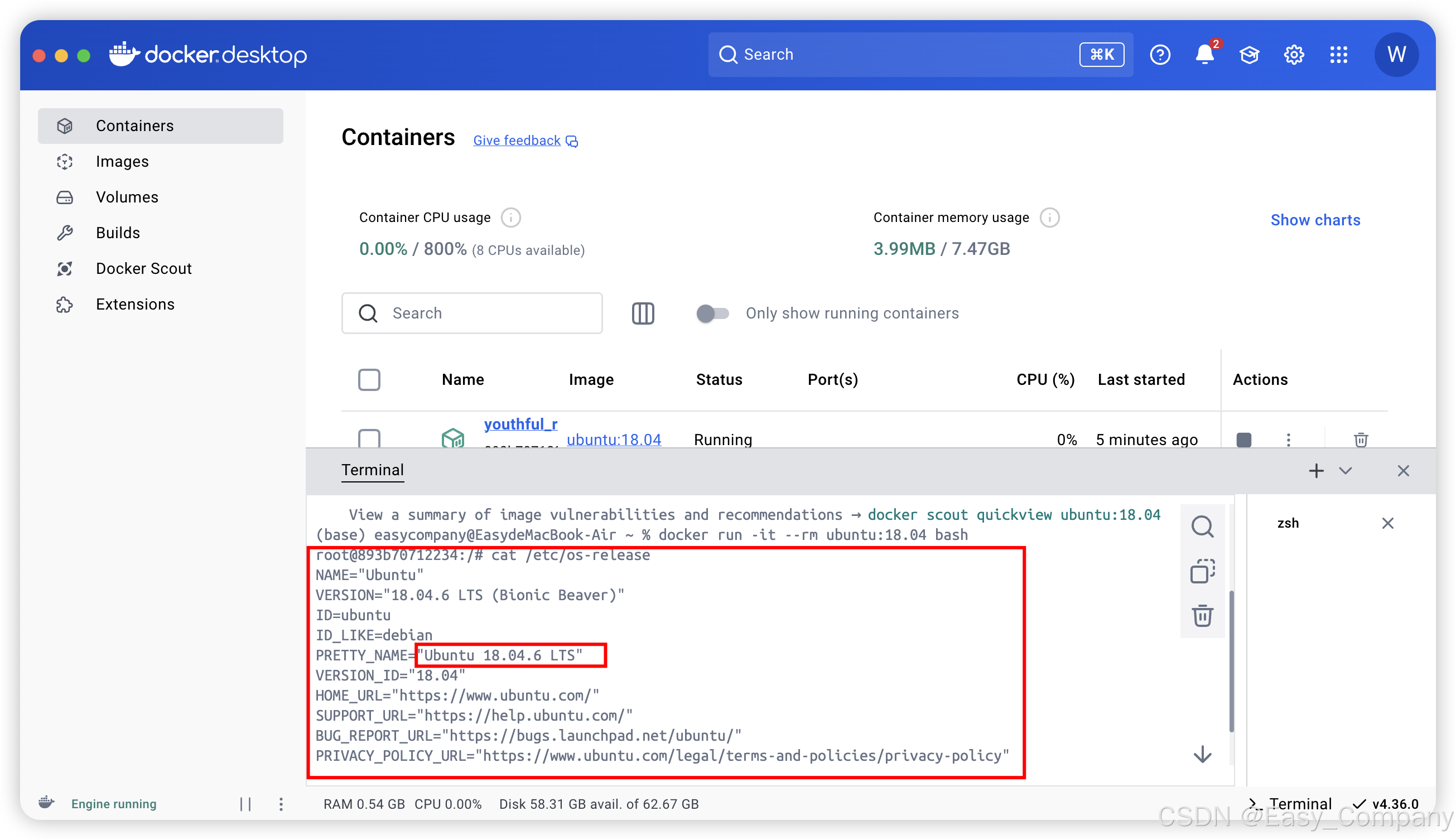Open the column layout icon

643,313
